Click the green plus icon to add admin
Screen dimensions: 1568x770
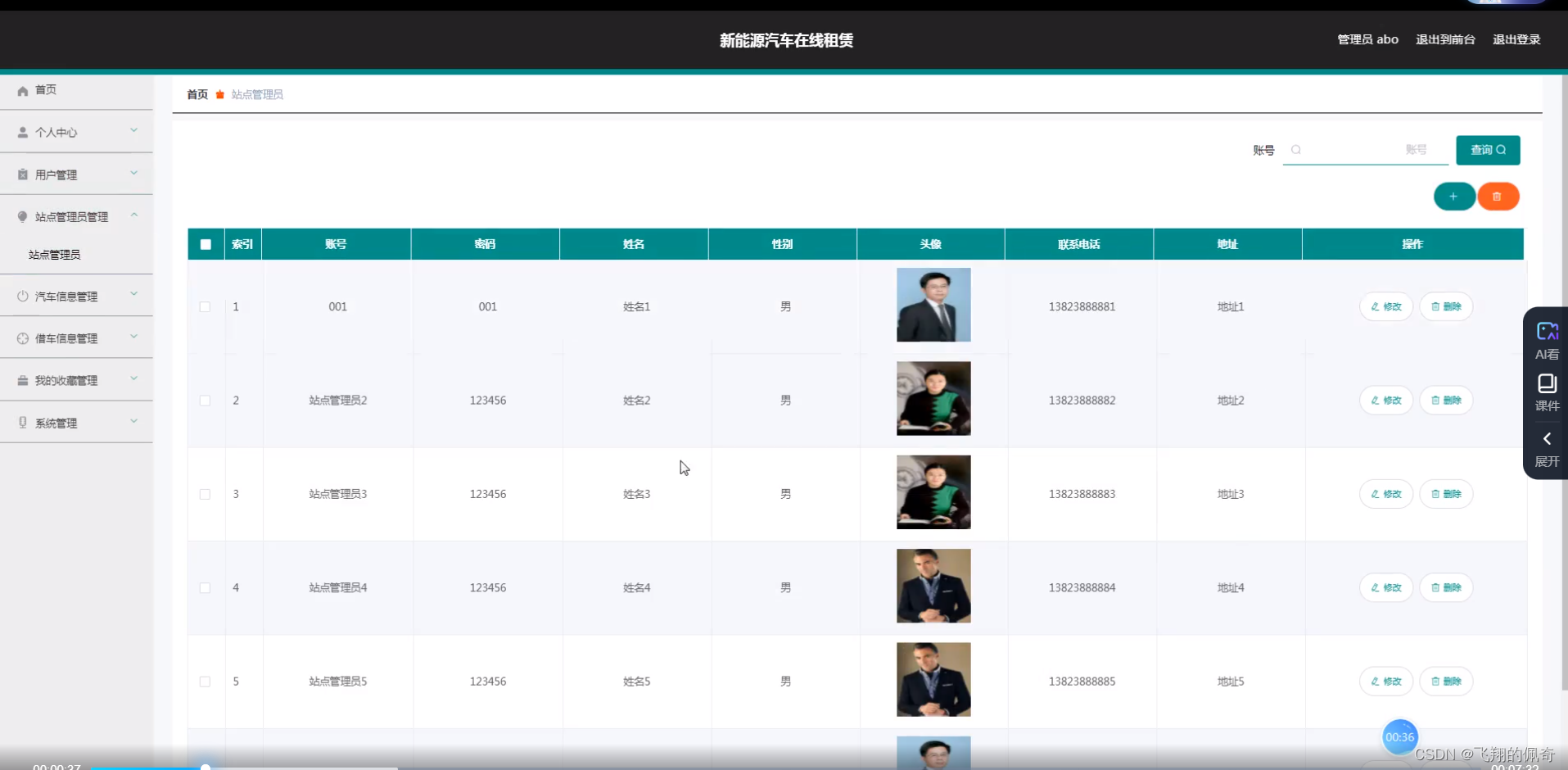coord(1453,196)
